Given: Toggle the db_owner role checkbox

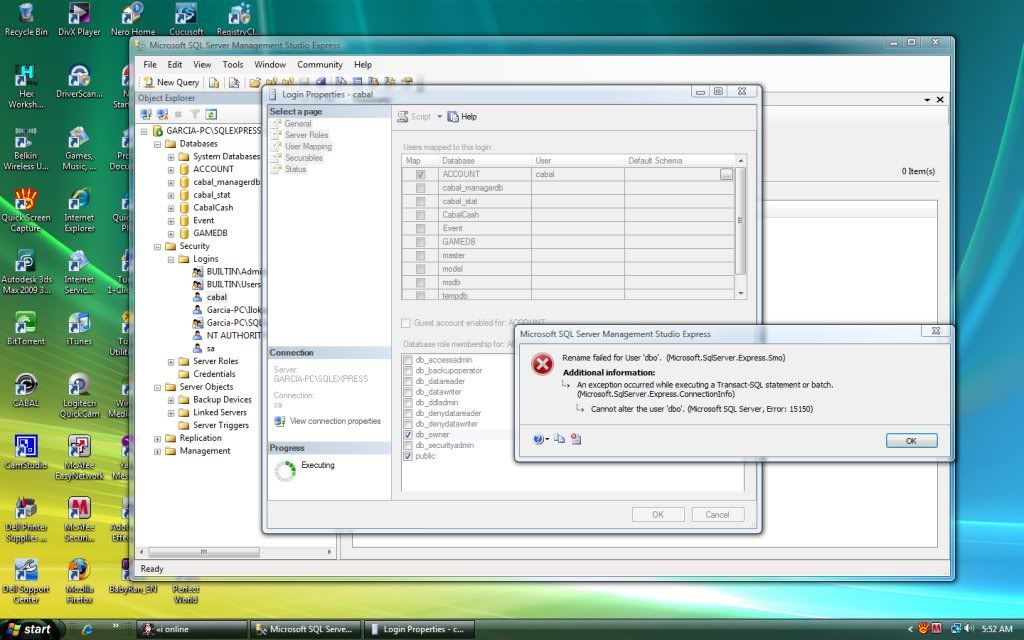Looking at the screenshot, I should pos(408,435).
